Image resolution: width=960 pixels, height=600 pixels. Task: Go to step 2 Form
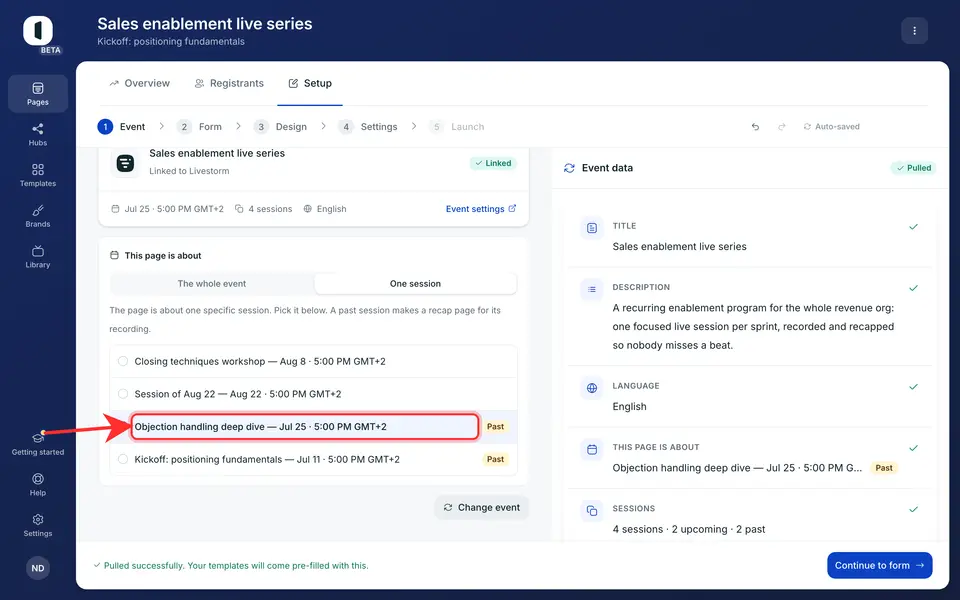(199, 127)
